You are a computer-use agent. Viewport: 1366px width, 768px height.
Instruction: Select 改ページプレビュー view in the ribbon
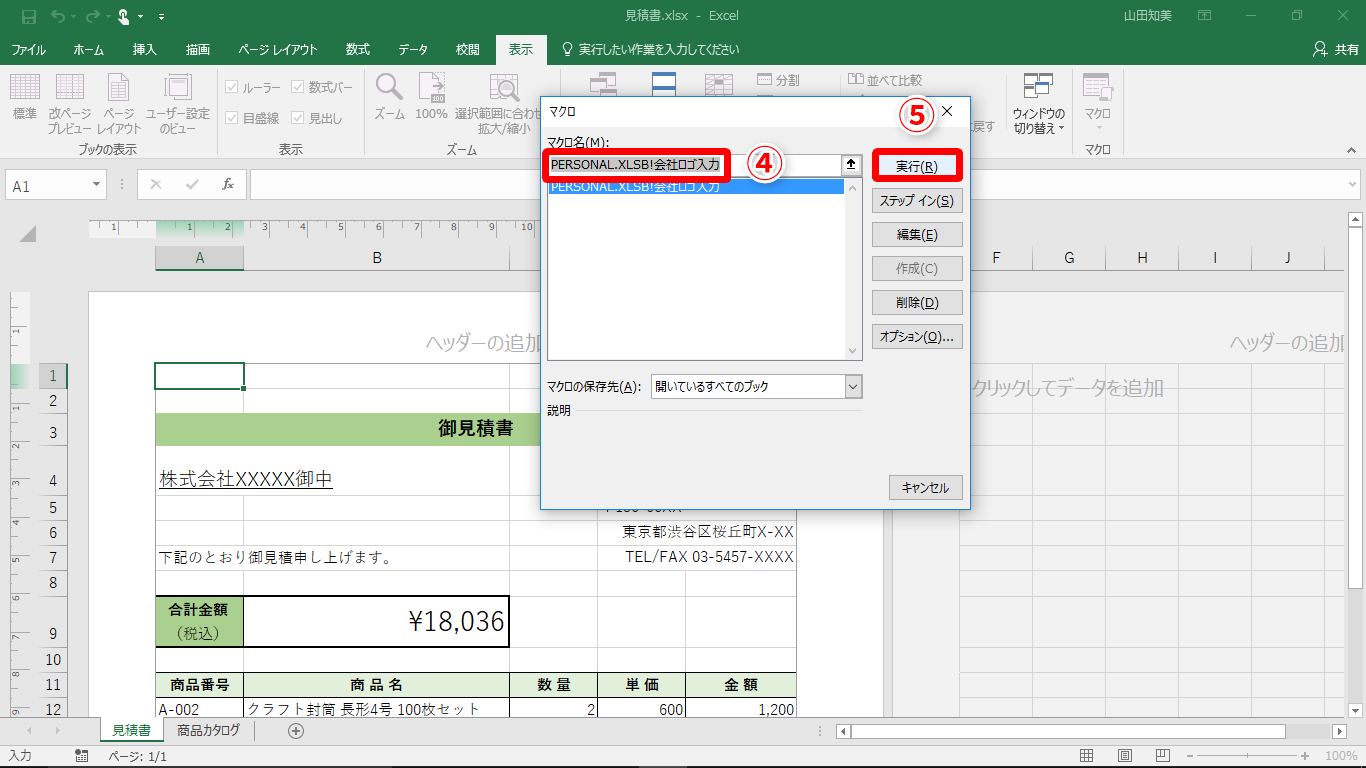[x=70, y=103]
